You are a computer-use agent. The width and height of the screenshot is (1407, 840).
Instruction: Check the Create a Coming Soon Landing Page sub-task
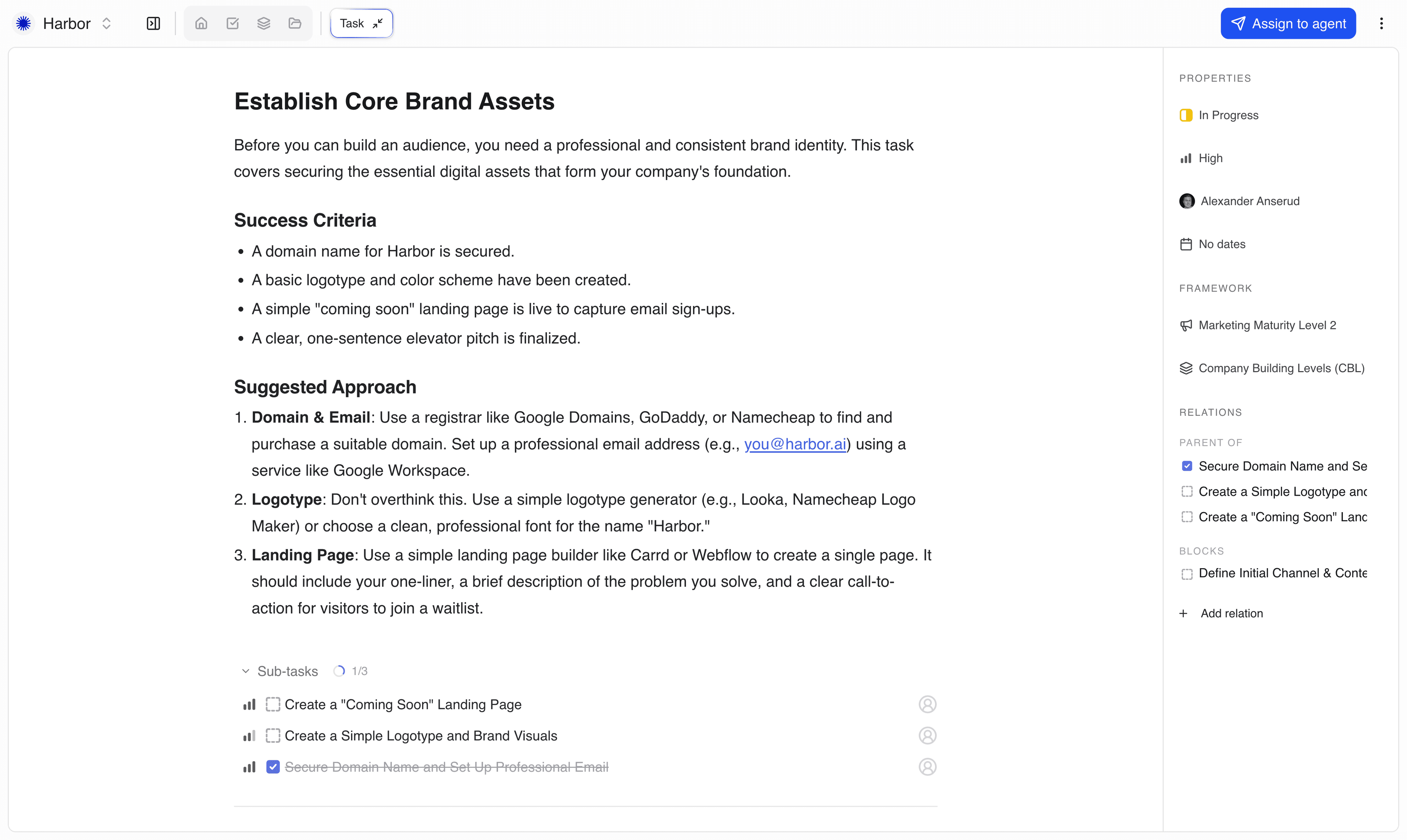pyautogui.click(x=273, y=704)
